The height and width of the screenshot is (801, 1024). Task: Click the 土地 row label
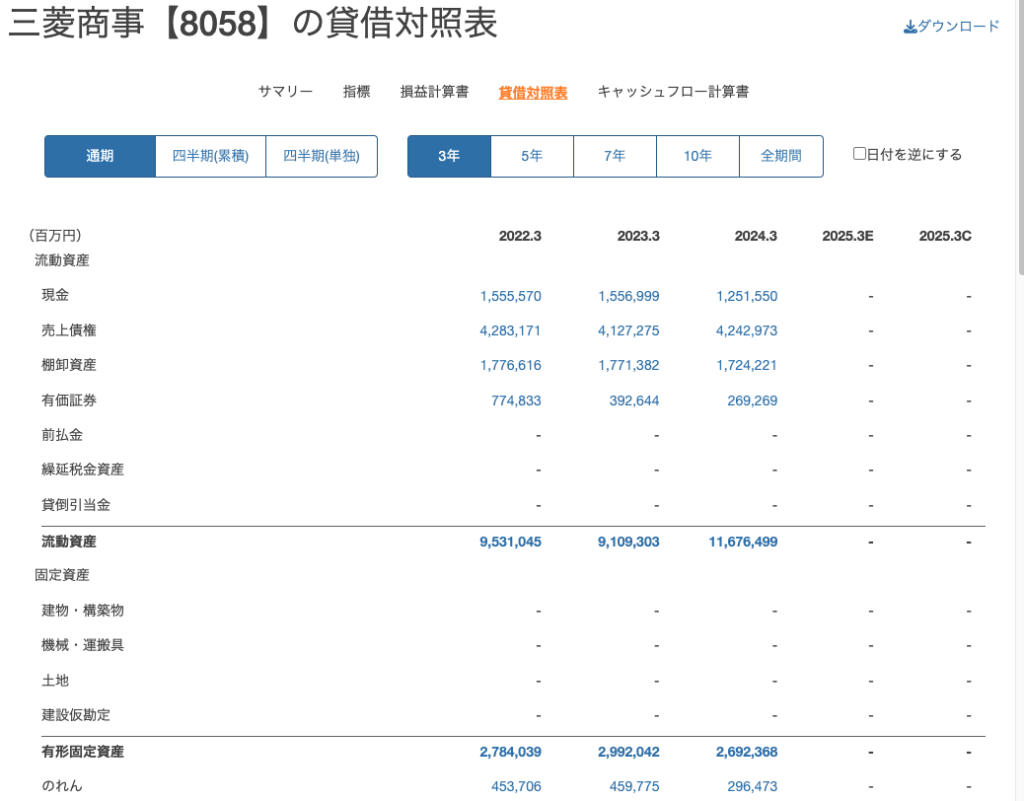coord(56,680)
